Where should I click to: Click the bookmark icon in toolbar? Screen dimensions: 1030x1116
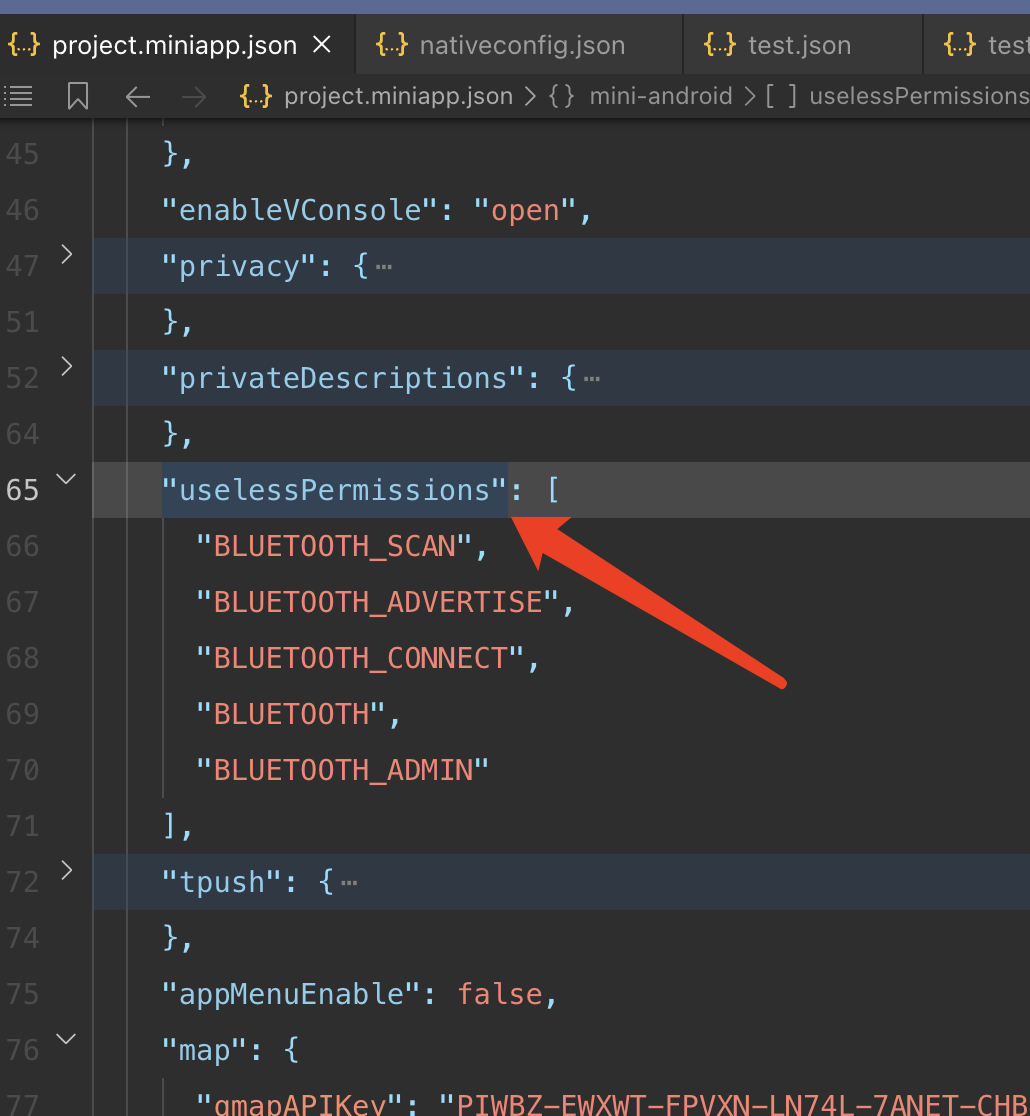pos(77,96)
